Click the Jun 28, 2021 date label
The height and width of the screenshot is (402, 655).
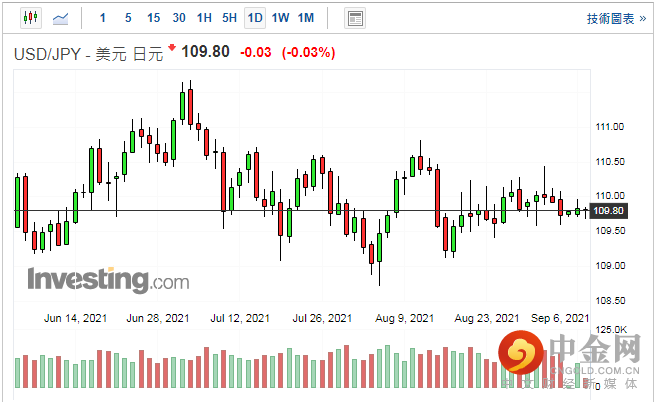click(x=159, y=318)
